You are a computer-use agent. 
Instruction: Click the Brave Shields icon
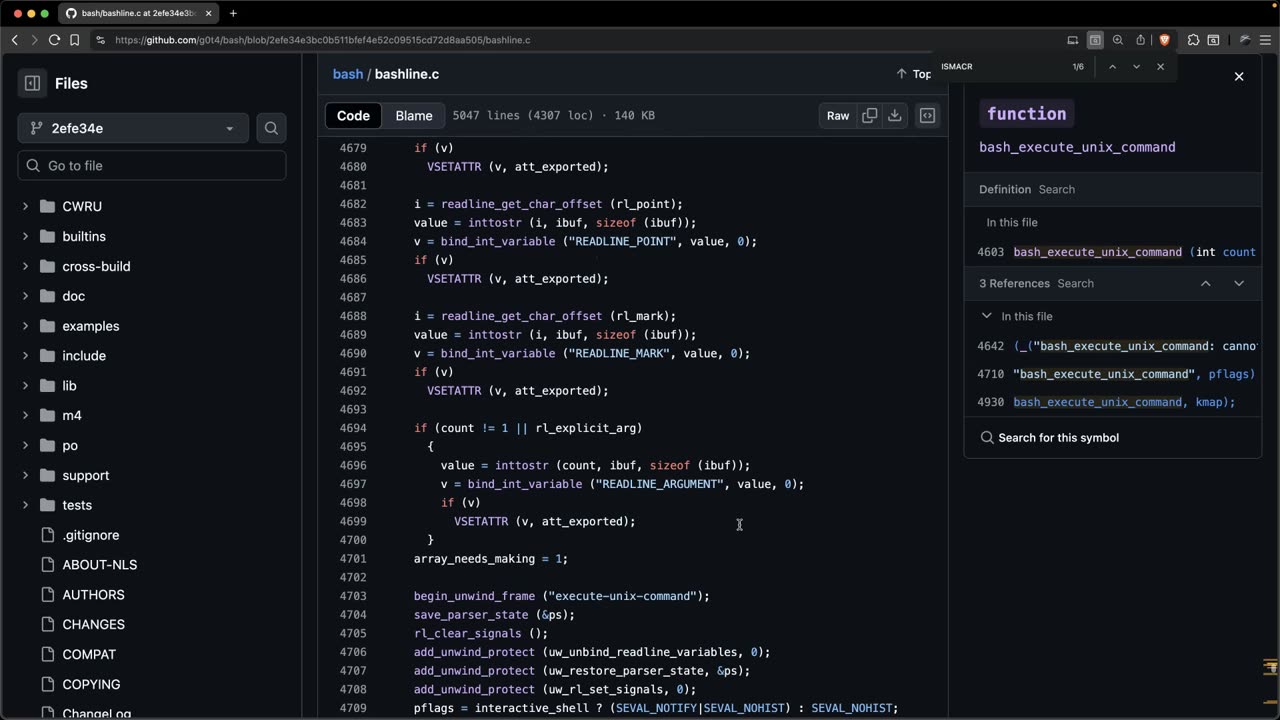(1164, 40)
